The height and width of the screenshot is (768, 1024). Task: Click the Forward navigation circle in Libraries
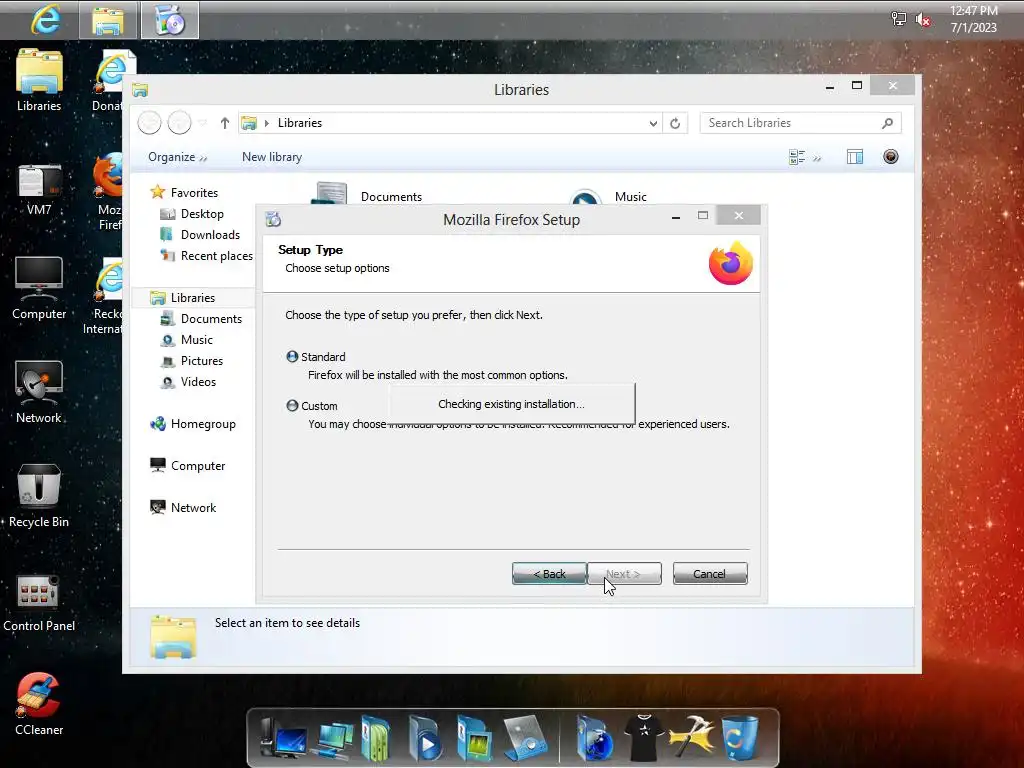click(x=179, y=123)
